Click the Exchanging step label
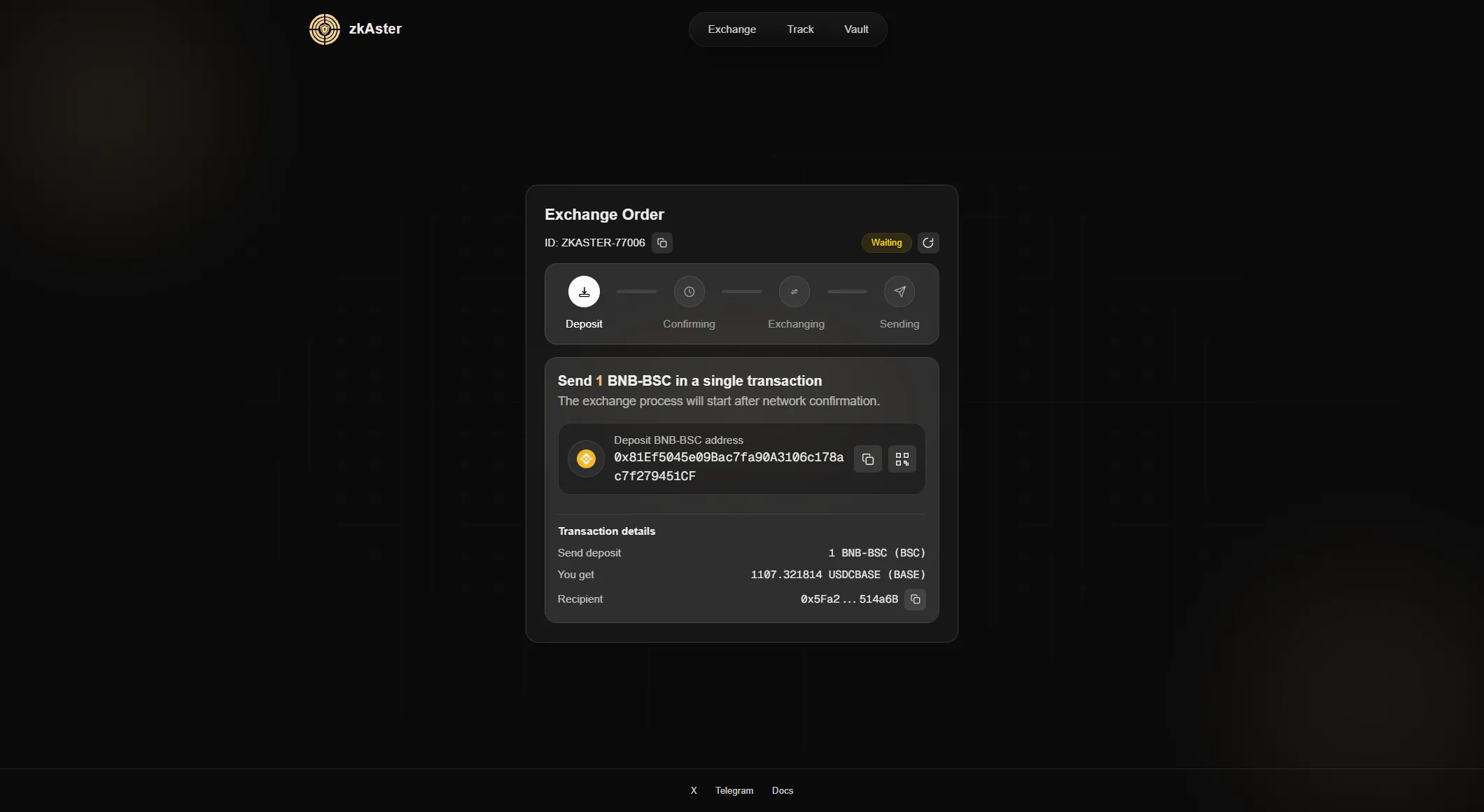This screenshot has height=812, width=1484. 796,324
